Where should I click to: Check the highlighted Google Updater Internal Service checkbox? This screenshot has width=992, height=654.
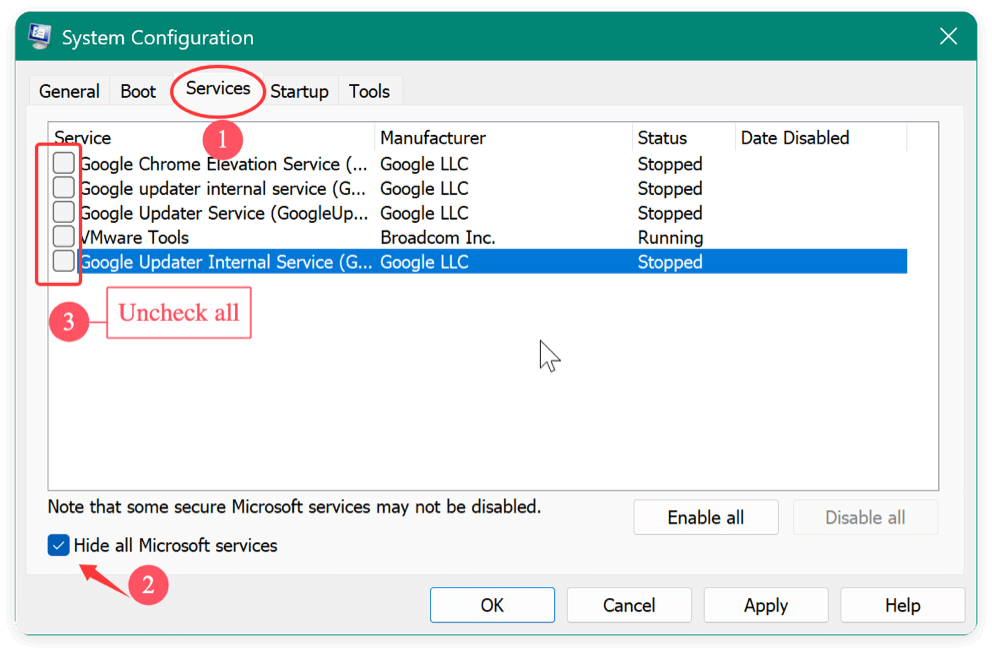click(63, 261)
